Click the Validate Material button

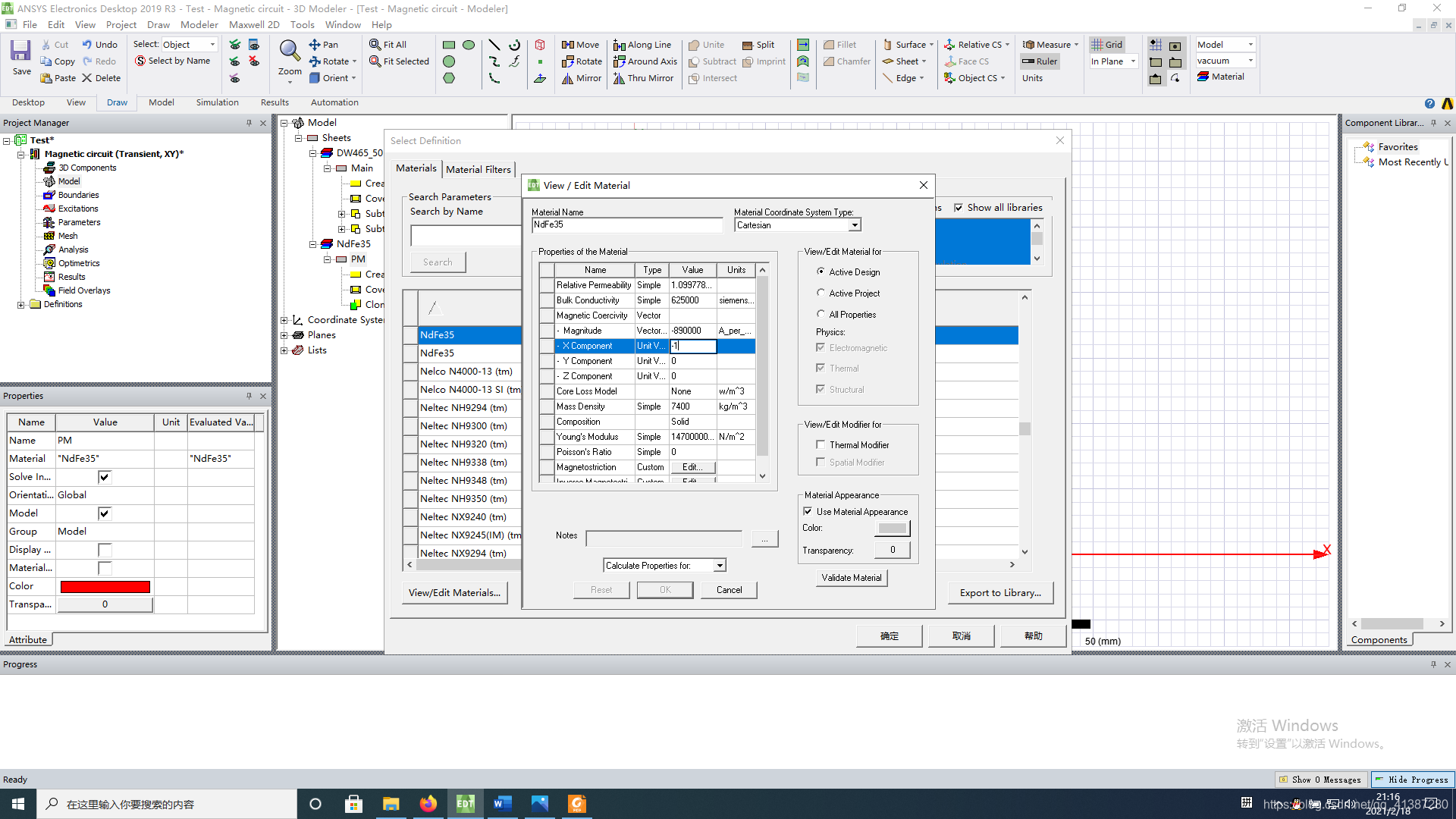(x=852, y=578)
